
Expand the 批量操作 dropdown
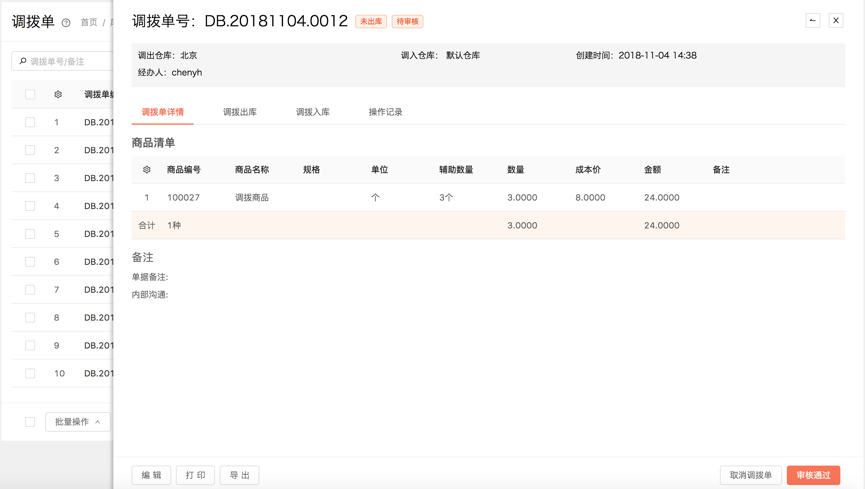coord(77,422)
